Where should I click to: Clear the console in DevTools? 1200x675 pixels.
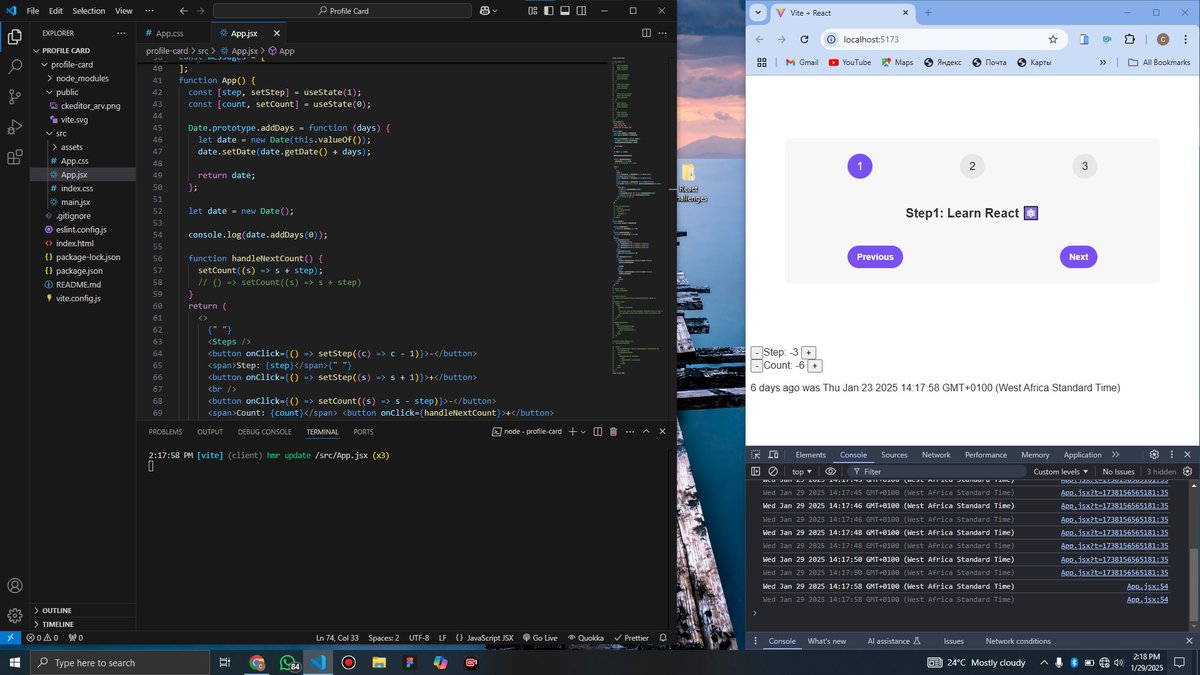coord(773,471)
